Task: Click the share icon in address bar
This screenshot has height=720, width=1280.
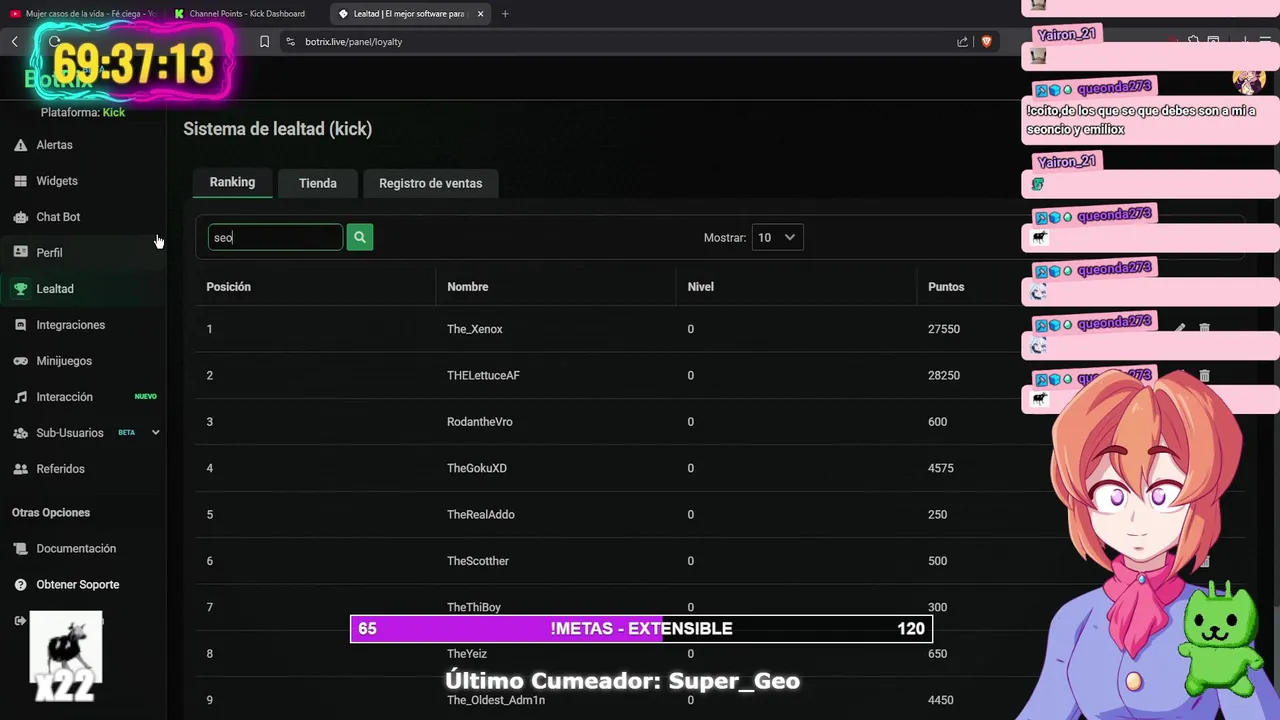Action: (962, 42)
